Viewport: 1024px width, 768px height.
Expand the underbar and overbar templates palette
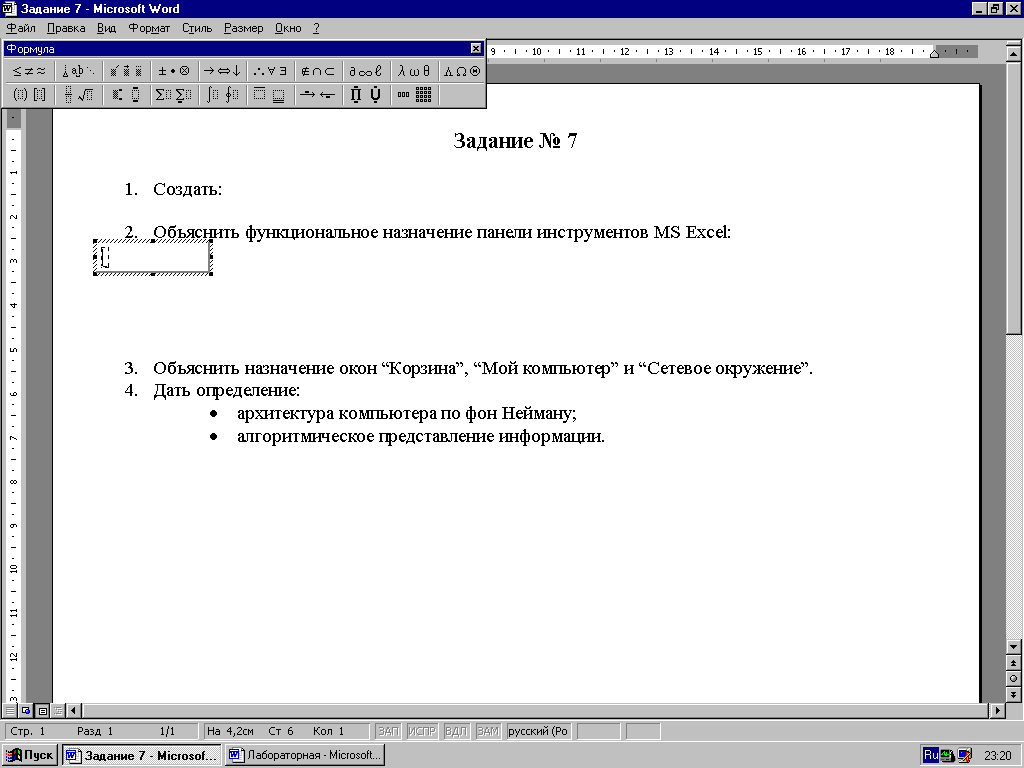tap(269, 95)
